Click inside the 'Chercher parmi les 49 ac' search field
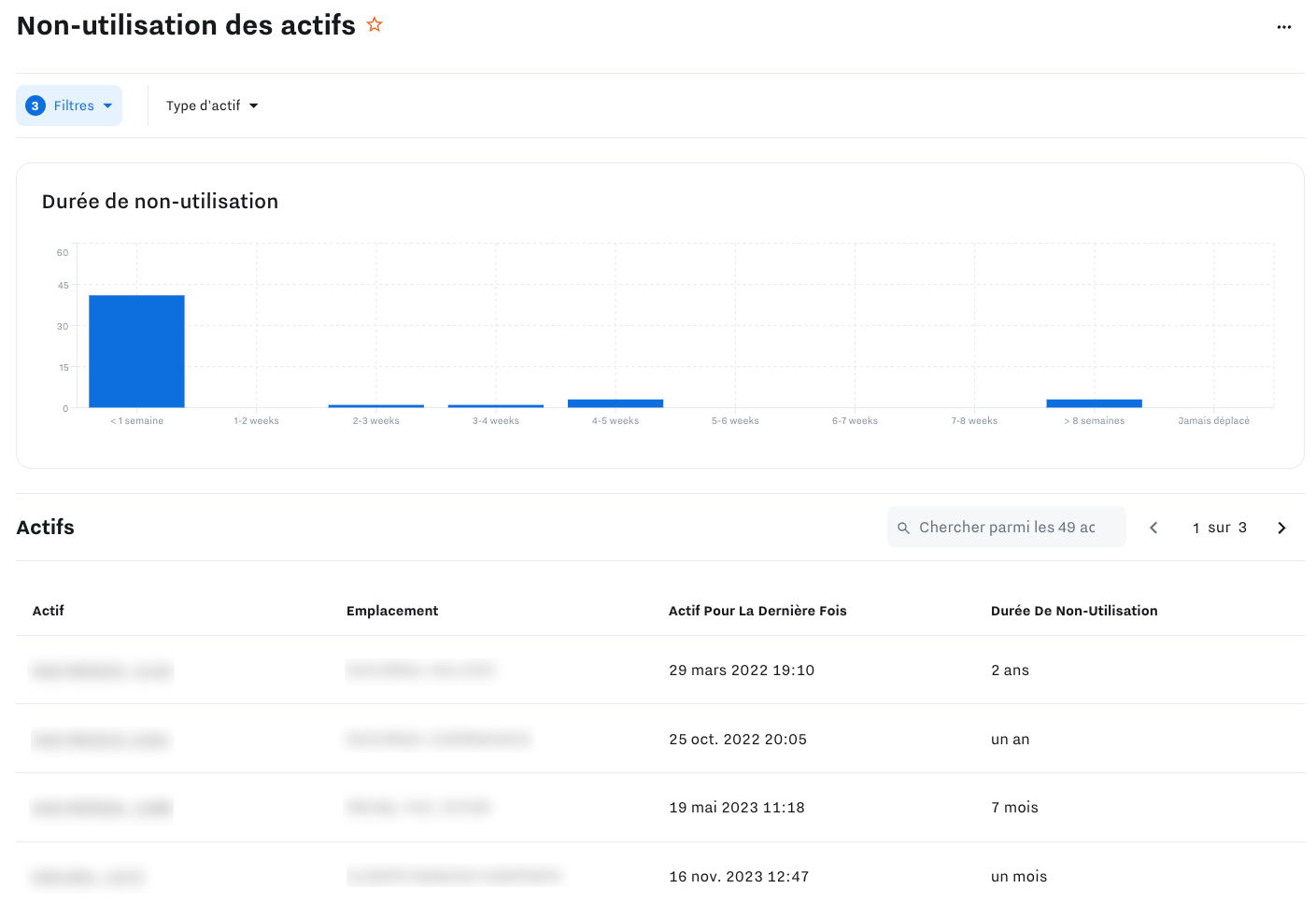This screenshot has height=903, width=1316. click(x=1007, y=527)
